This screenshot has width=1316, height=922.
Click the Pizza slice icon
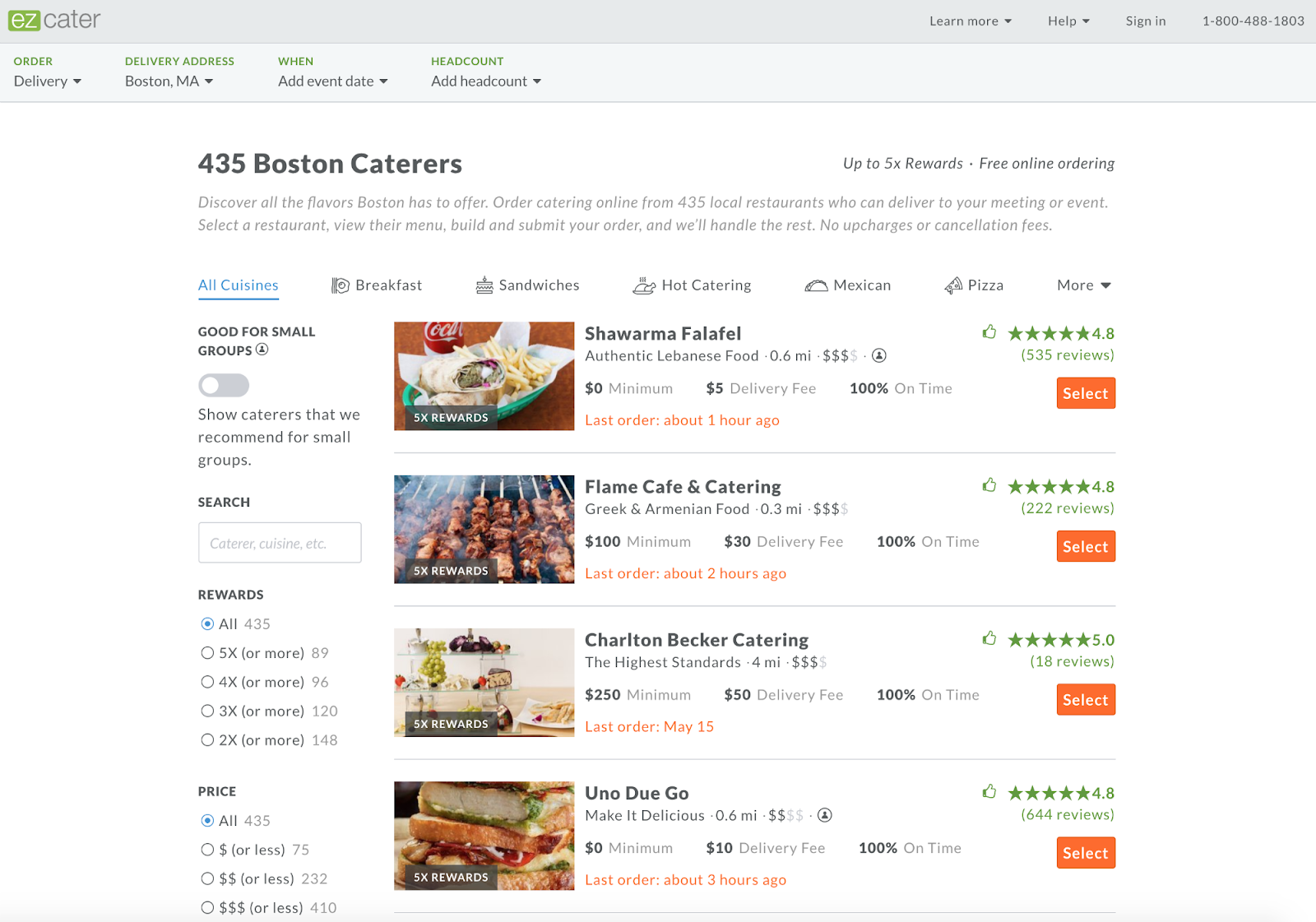click(953, 285)
